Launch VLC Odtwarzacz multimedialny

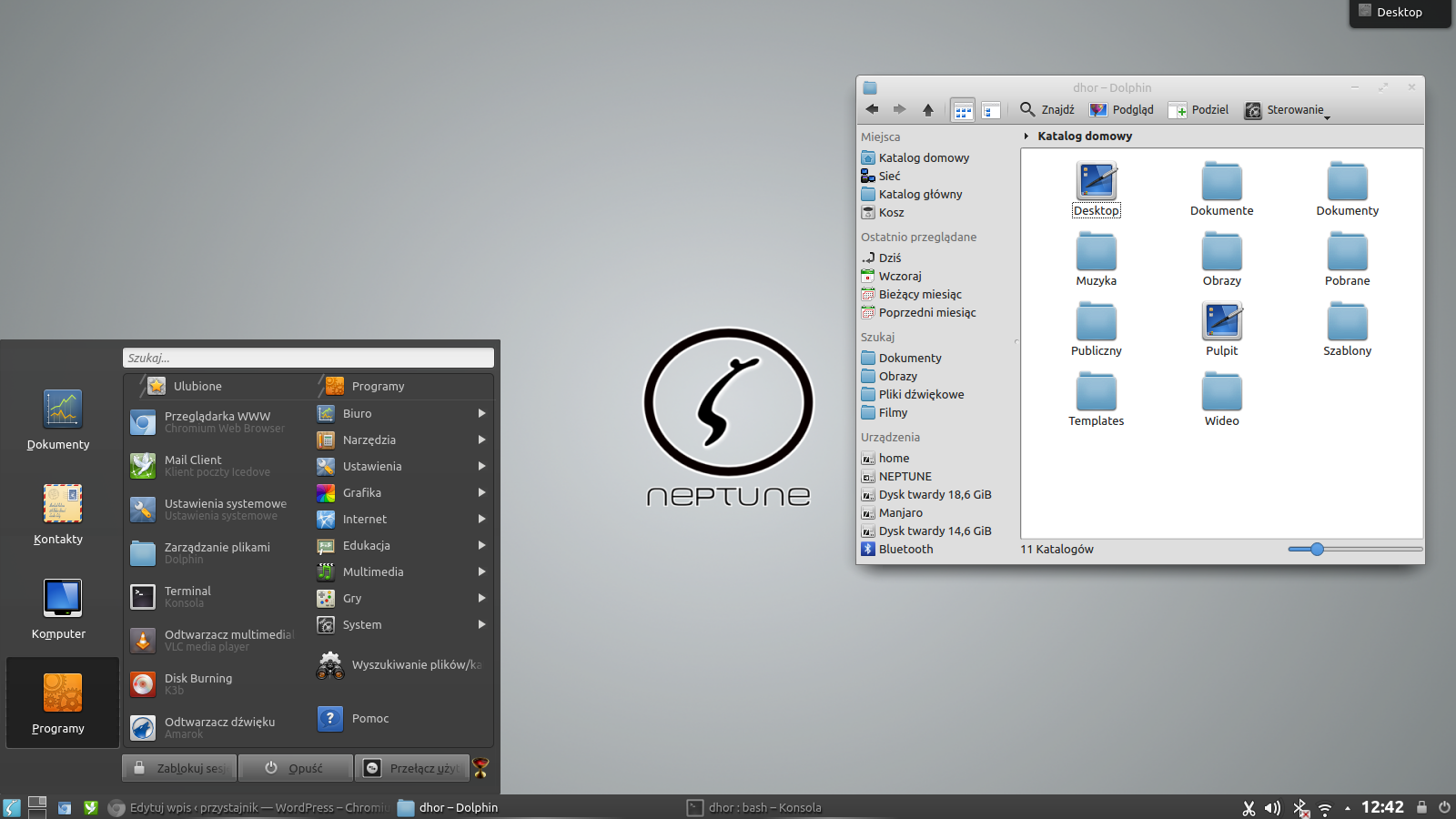pos(216,641)
